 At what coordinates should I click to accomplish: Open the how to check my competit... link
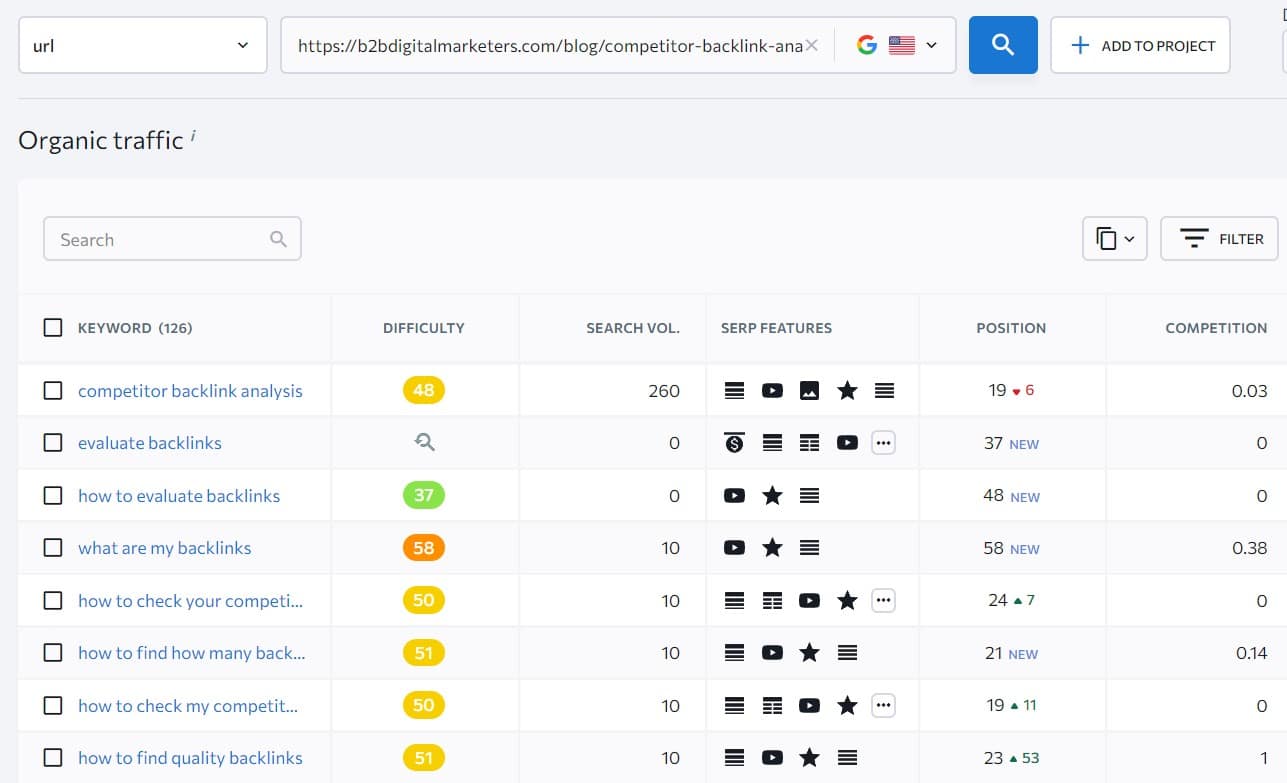click(188, 705)
